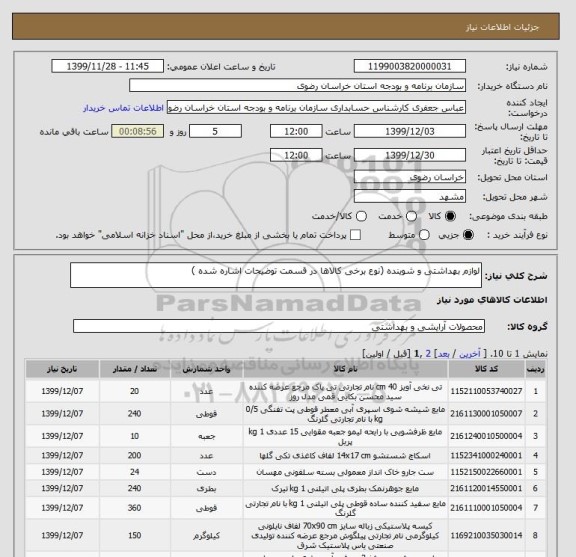Click quantity 200 in row 4
This screenshot has height=557, width=576.
pyautogui.click(x=134, y=456)
